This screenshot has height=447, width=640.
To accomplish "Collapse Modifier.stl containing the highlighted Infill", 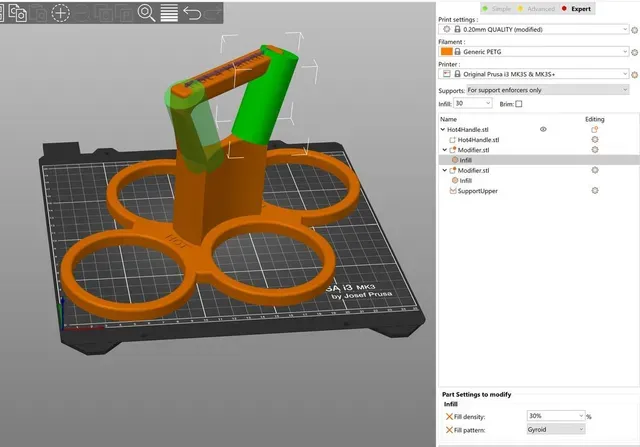I will click(445, 150).
